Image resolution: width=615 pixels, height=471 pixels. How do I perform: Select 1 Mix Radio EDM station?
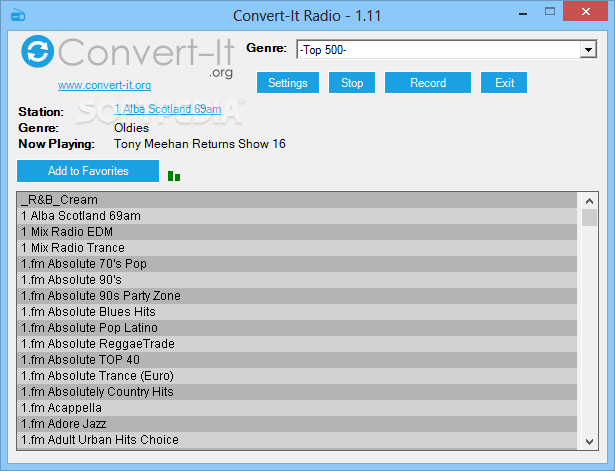pyautogui.click(x=297, y=232)
